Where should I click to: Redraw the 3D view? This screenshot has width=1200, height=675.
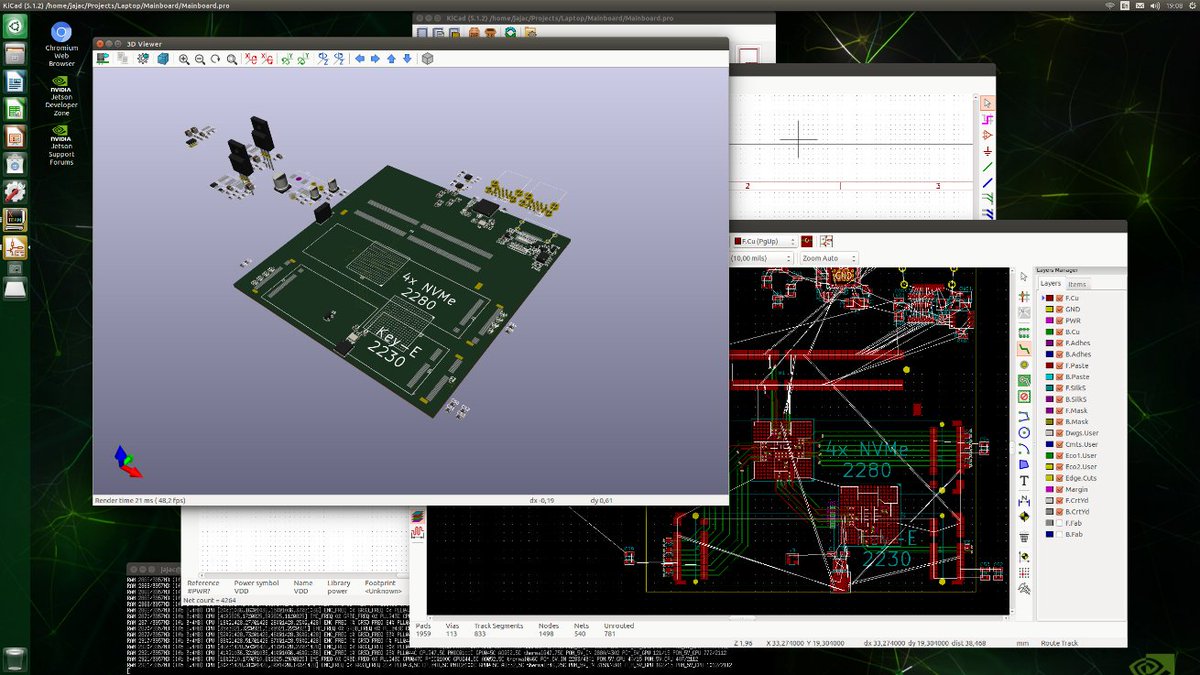pos(215,59)
